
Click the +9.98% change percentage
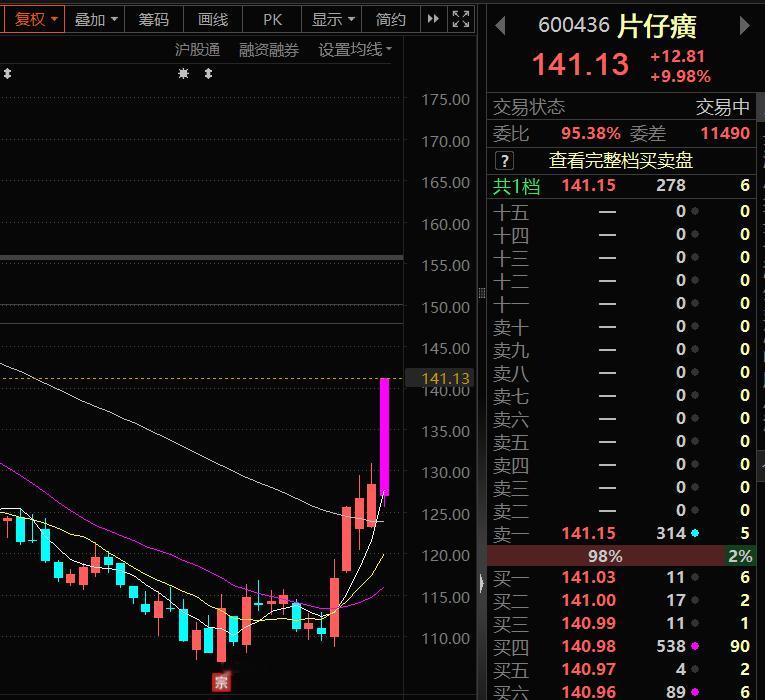pyautogui.click(x=680, y=76)
